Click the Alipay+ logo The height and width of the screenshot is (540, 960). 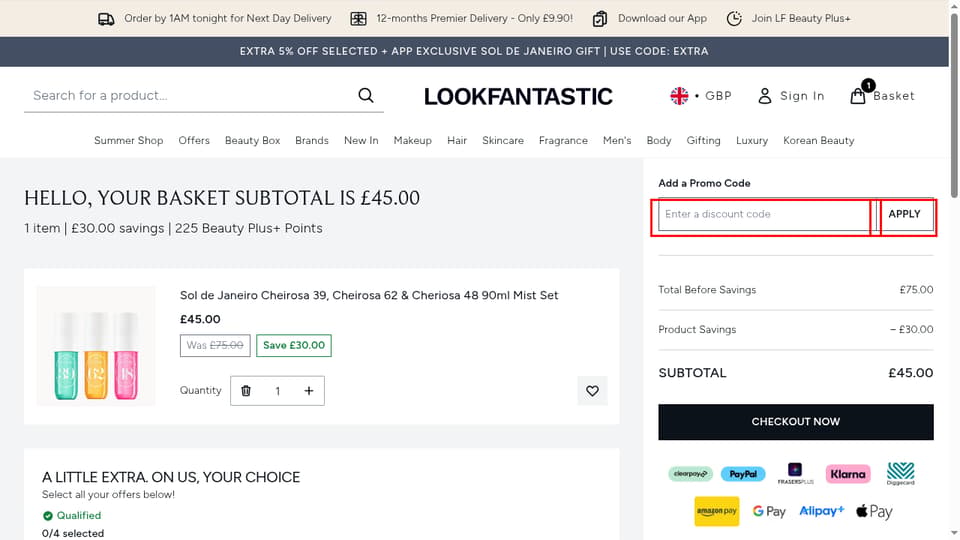tap(822, 511)
